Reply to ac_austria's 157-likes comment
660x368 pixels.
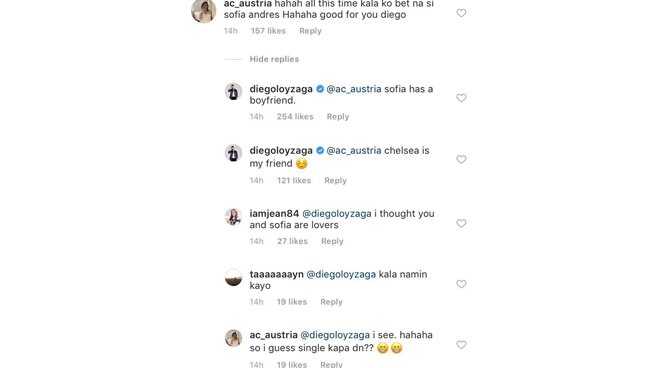tap(310, 31)
